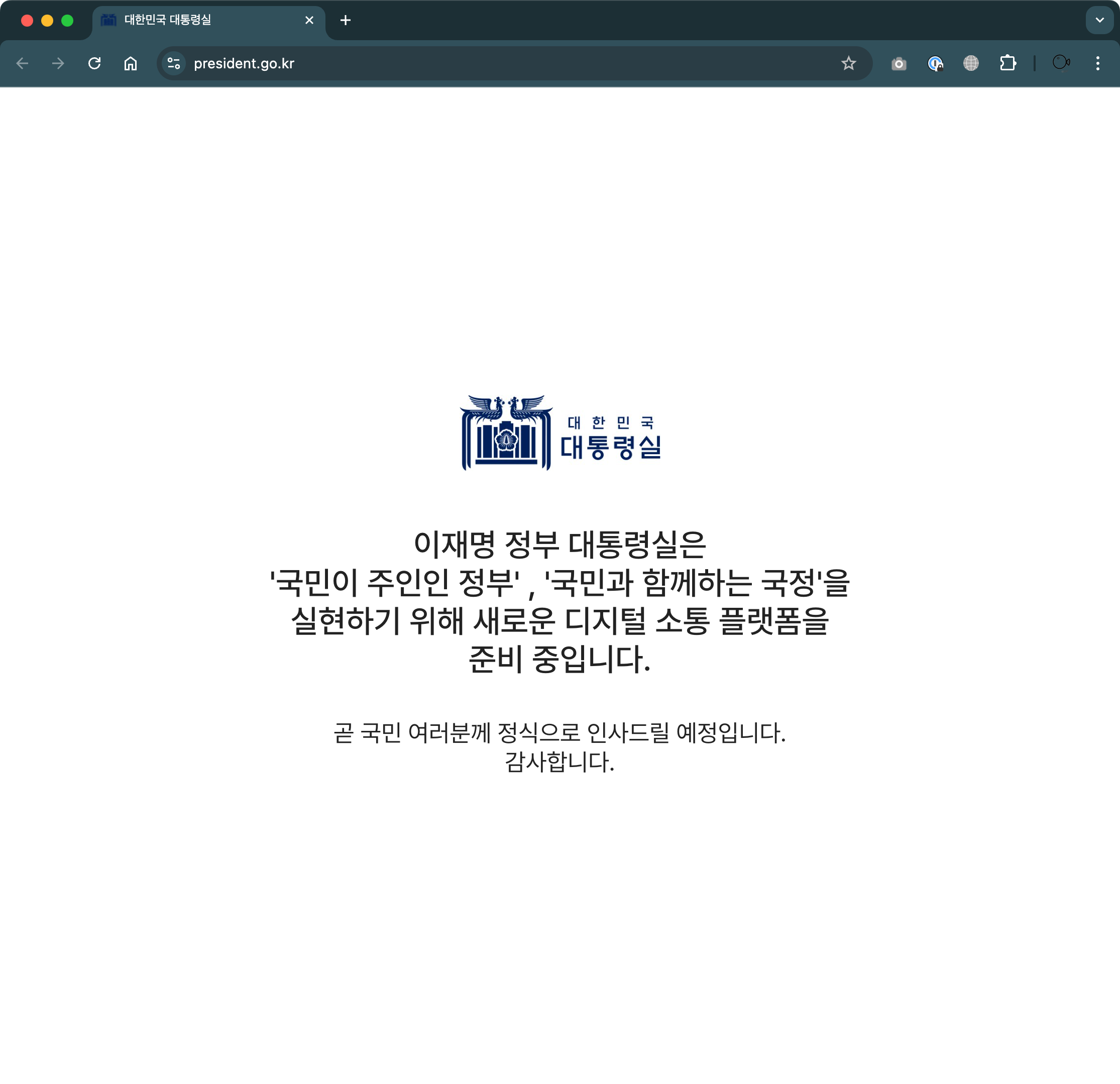This screenshot has width=1120, height=1084.
Task: Open the Chrome three-dot menu
Action: (1097, 63)
